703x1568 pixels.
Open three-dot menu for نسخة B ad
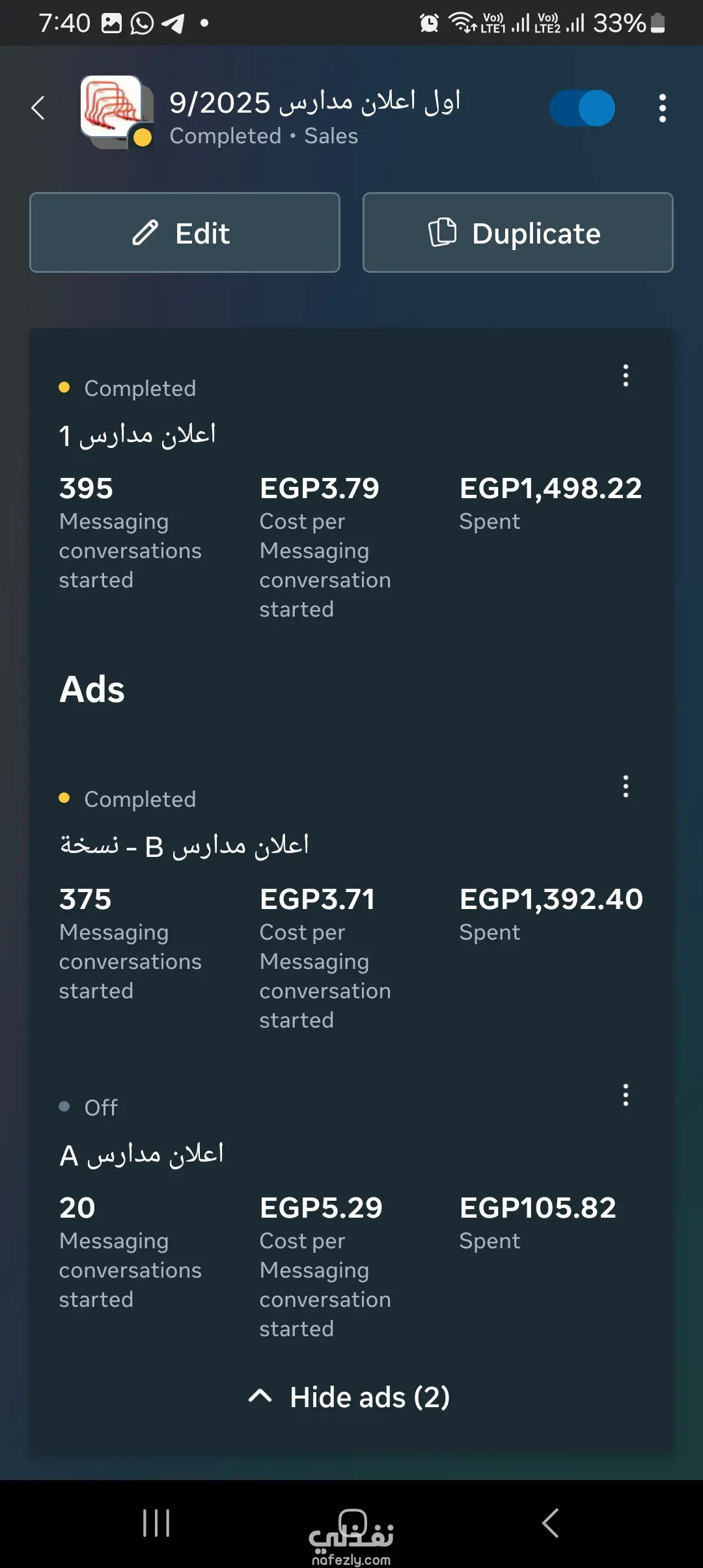626,787
